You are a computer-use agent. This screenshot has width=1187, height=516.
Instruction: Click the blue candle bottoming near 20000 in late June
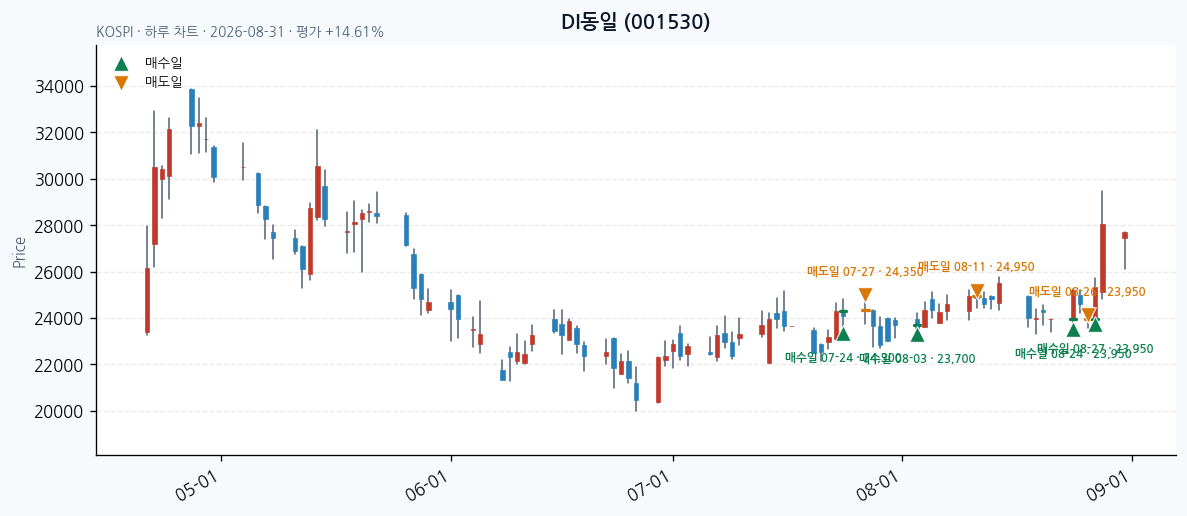pyautogui.click(x=637, y=392)
